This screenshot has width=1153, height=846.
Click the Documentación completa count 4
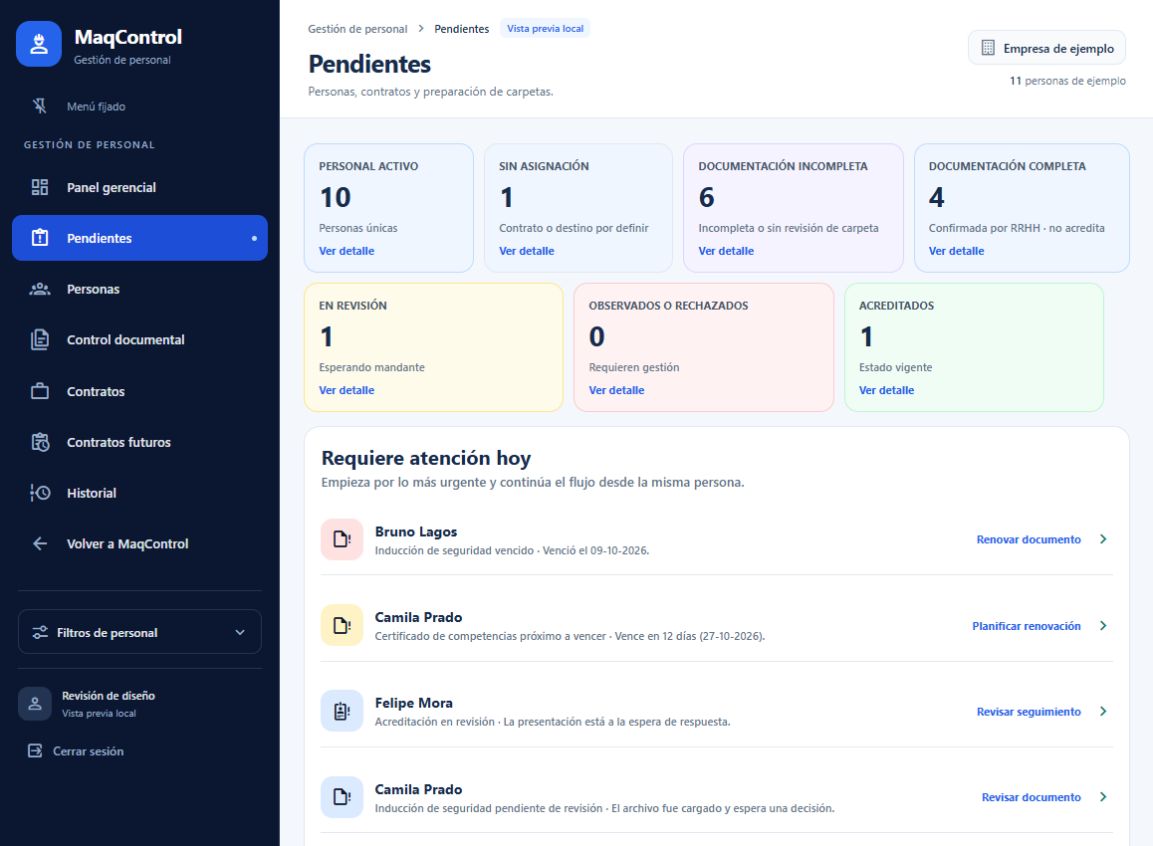(x=936, y=197)
